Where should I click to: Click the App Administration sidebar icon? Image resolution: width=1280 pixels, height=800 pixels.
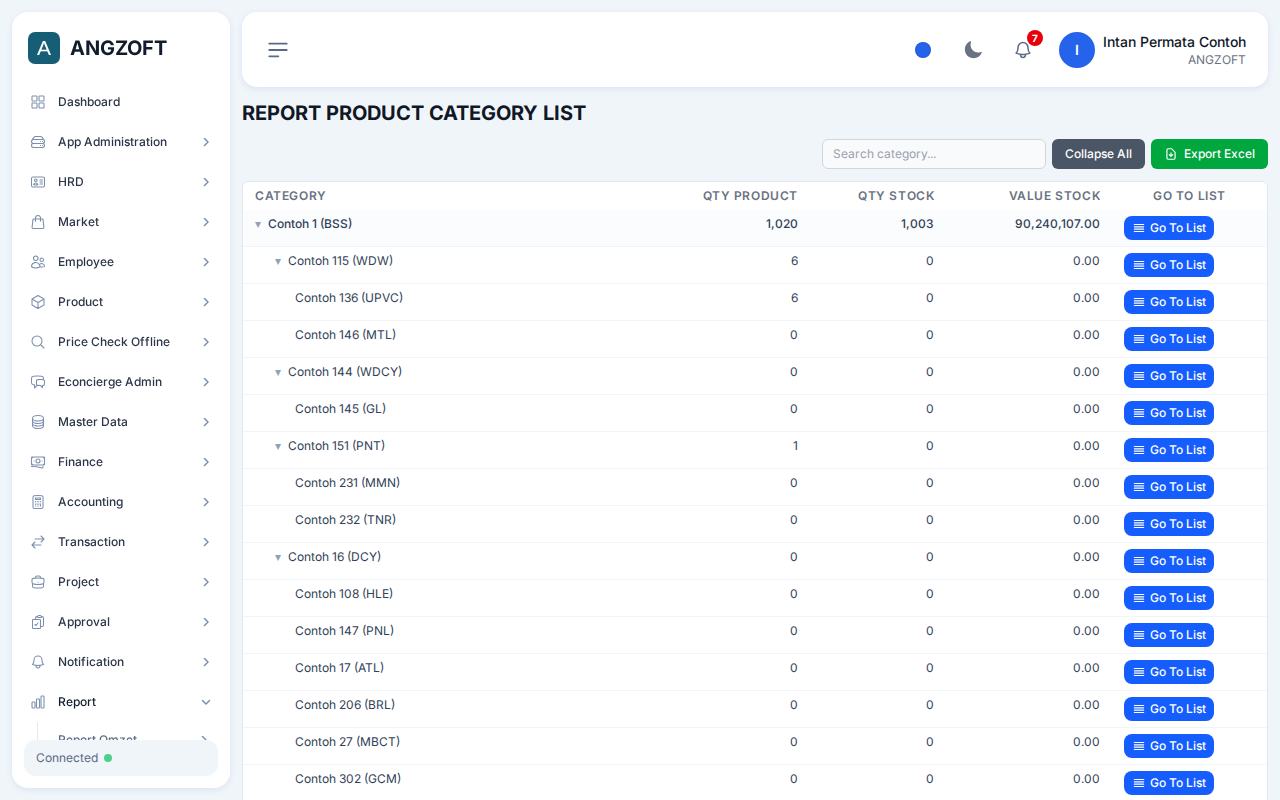[x=38, y=142]
